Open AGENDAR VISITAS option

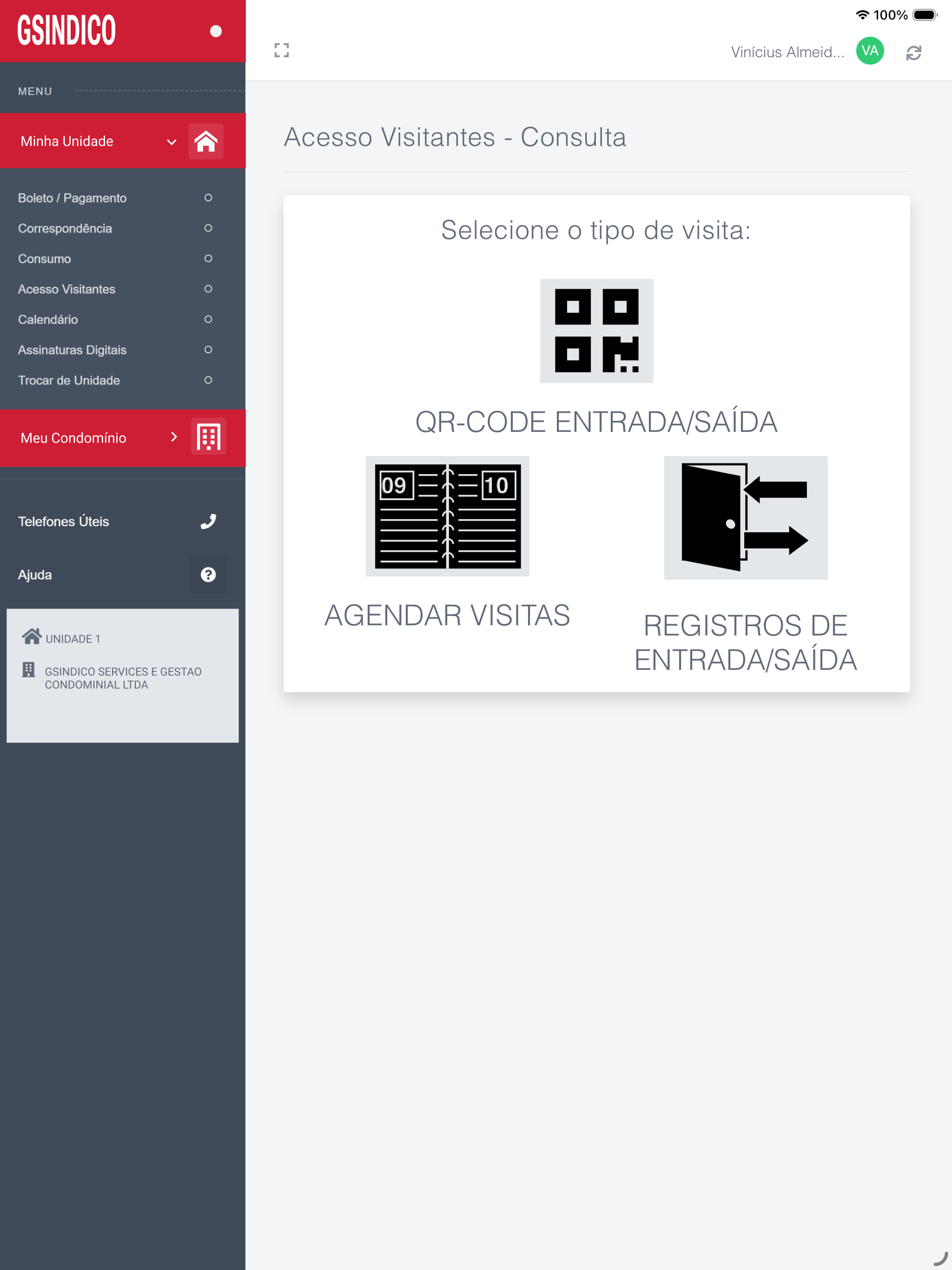pos(447,615)
